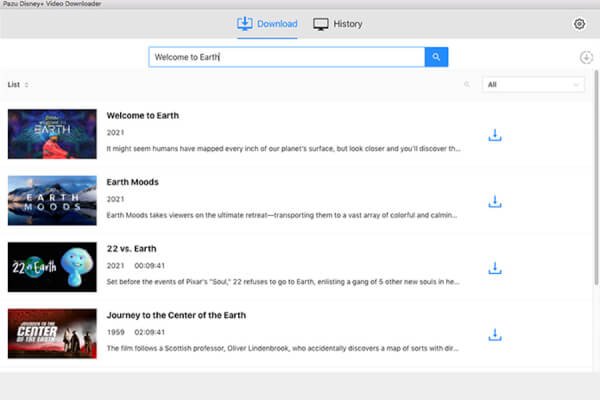Focus the Welcome to Earth search field
Screen dimensions: 600x400
coord(287,57)
